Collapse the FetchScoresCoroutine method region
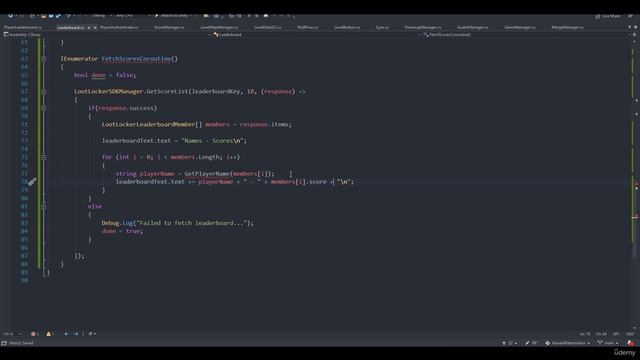The image size is (640, 360). click(44, 59)
